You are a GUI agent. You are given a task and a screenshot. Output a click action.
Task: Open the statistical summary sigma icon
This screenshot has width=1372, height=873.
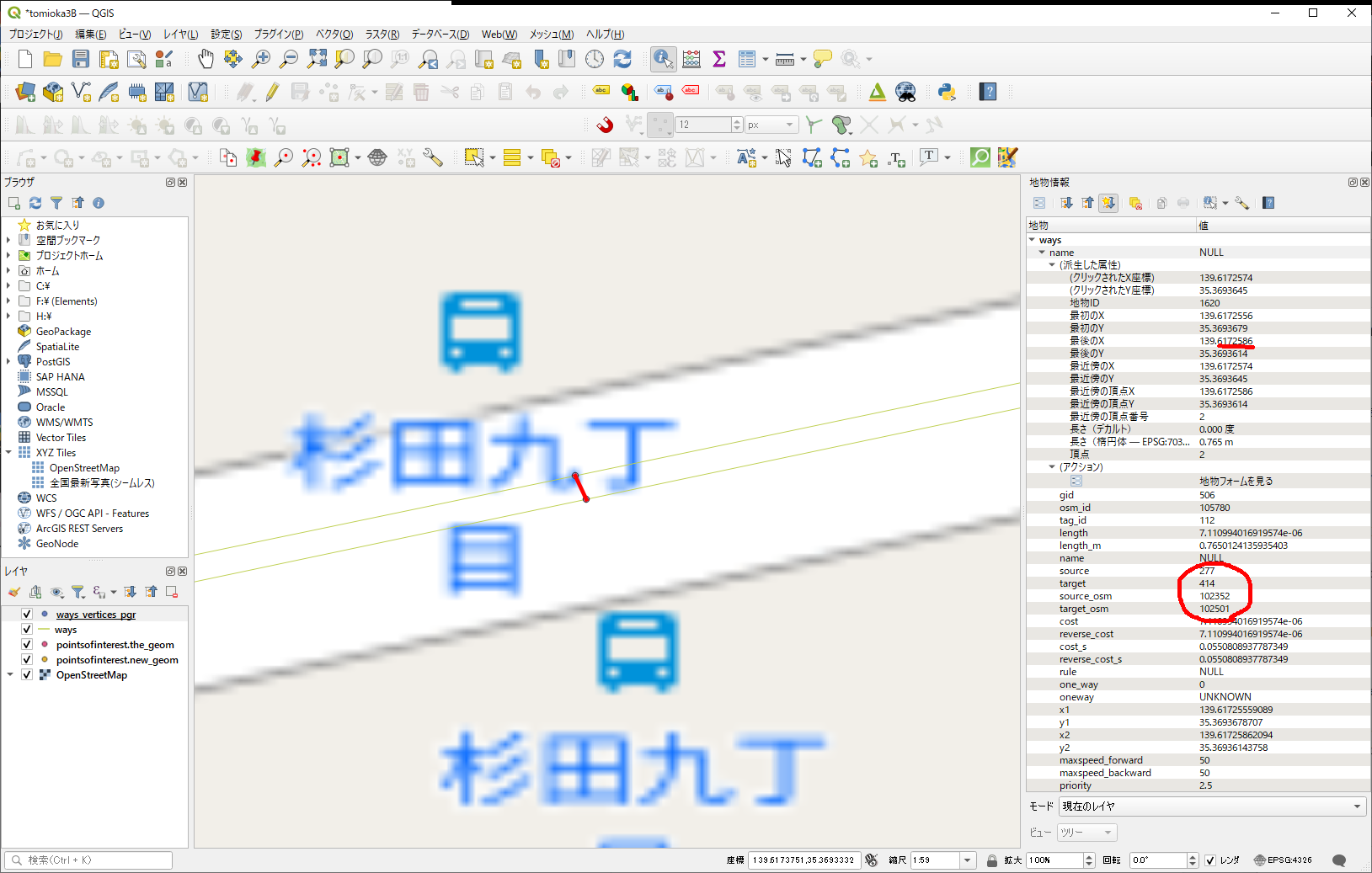click(719, 59)
